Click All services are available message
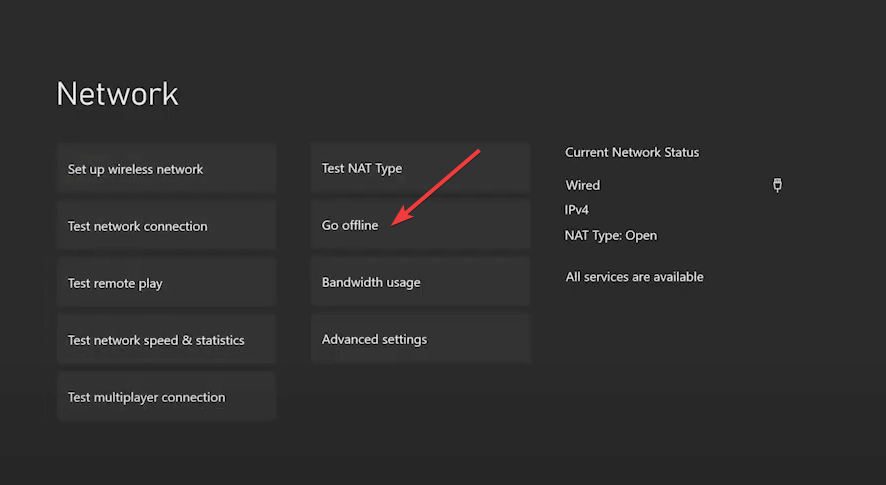This screenshot has width=886, height=485. (634, 276)
